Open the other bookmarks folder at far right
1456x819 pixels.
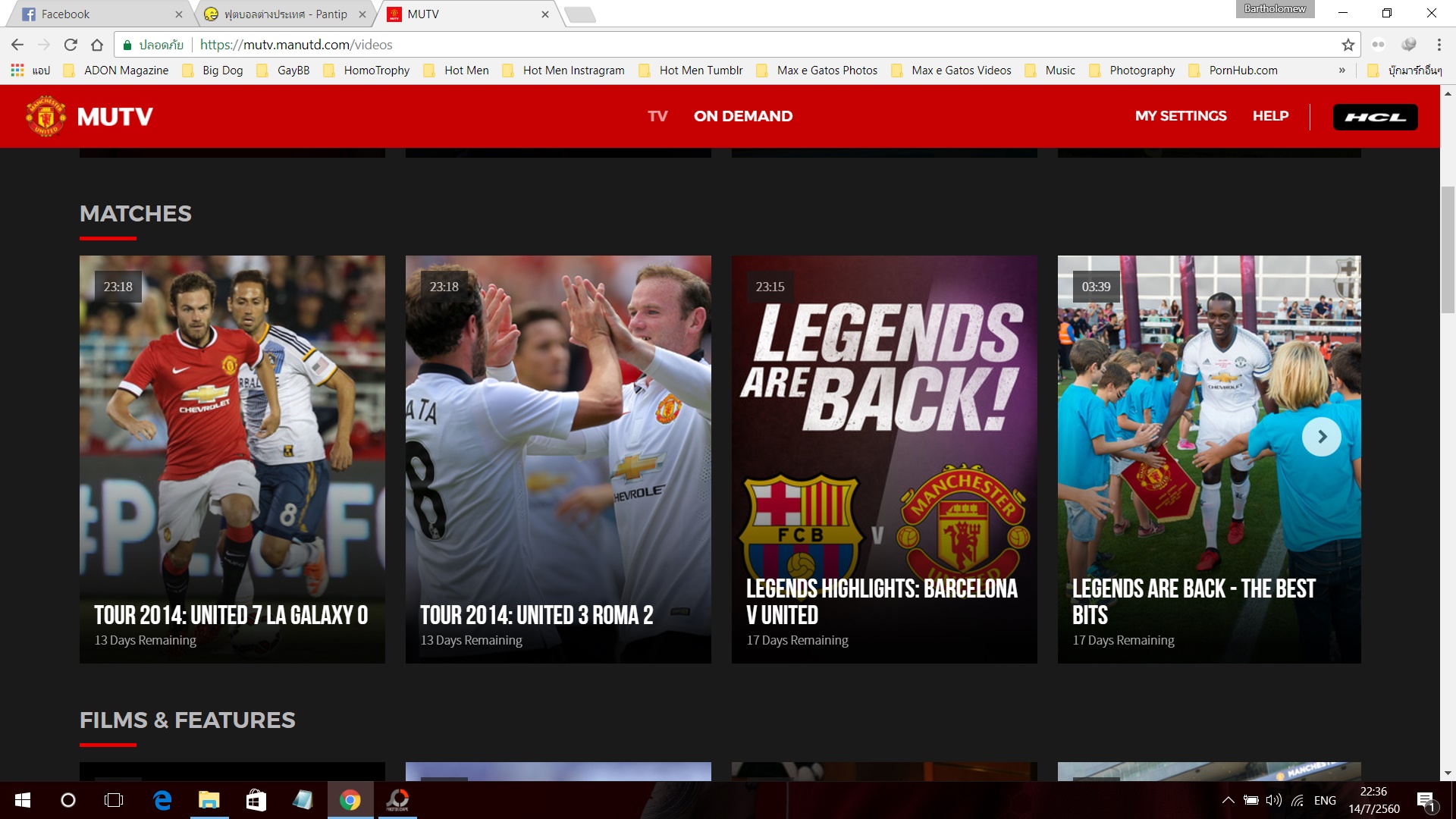pyautogui.click(x=1405, y=71)
